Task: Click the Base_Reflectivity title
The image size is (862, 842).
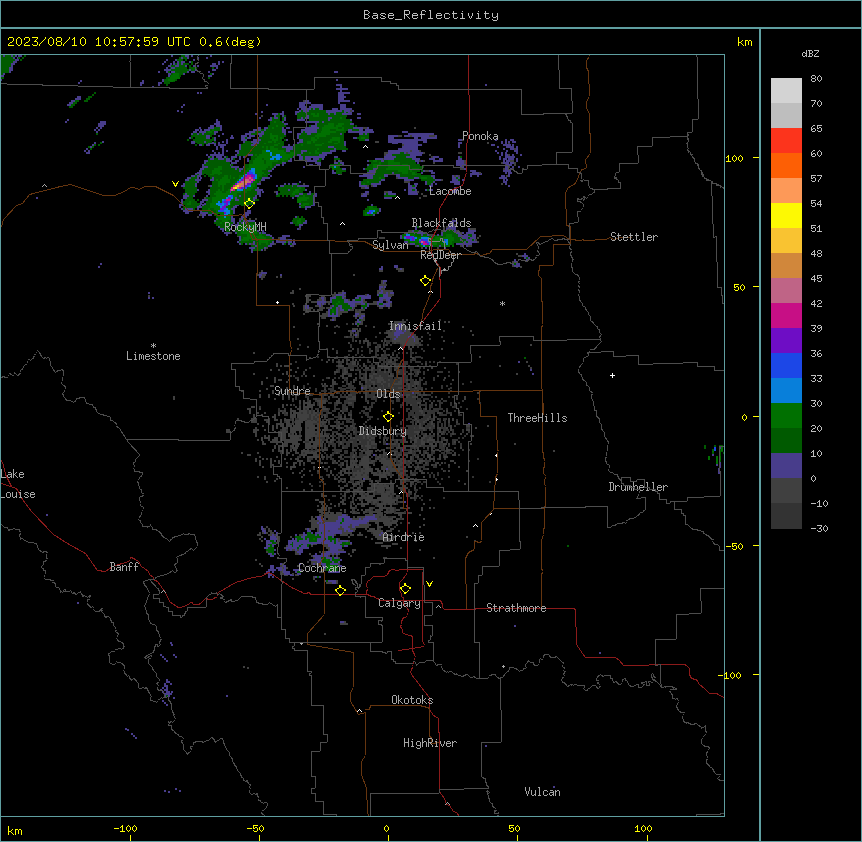Action: (431, 15)
